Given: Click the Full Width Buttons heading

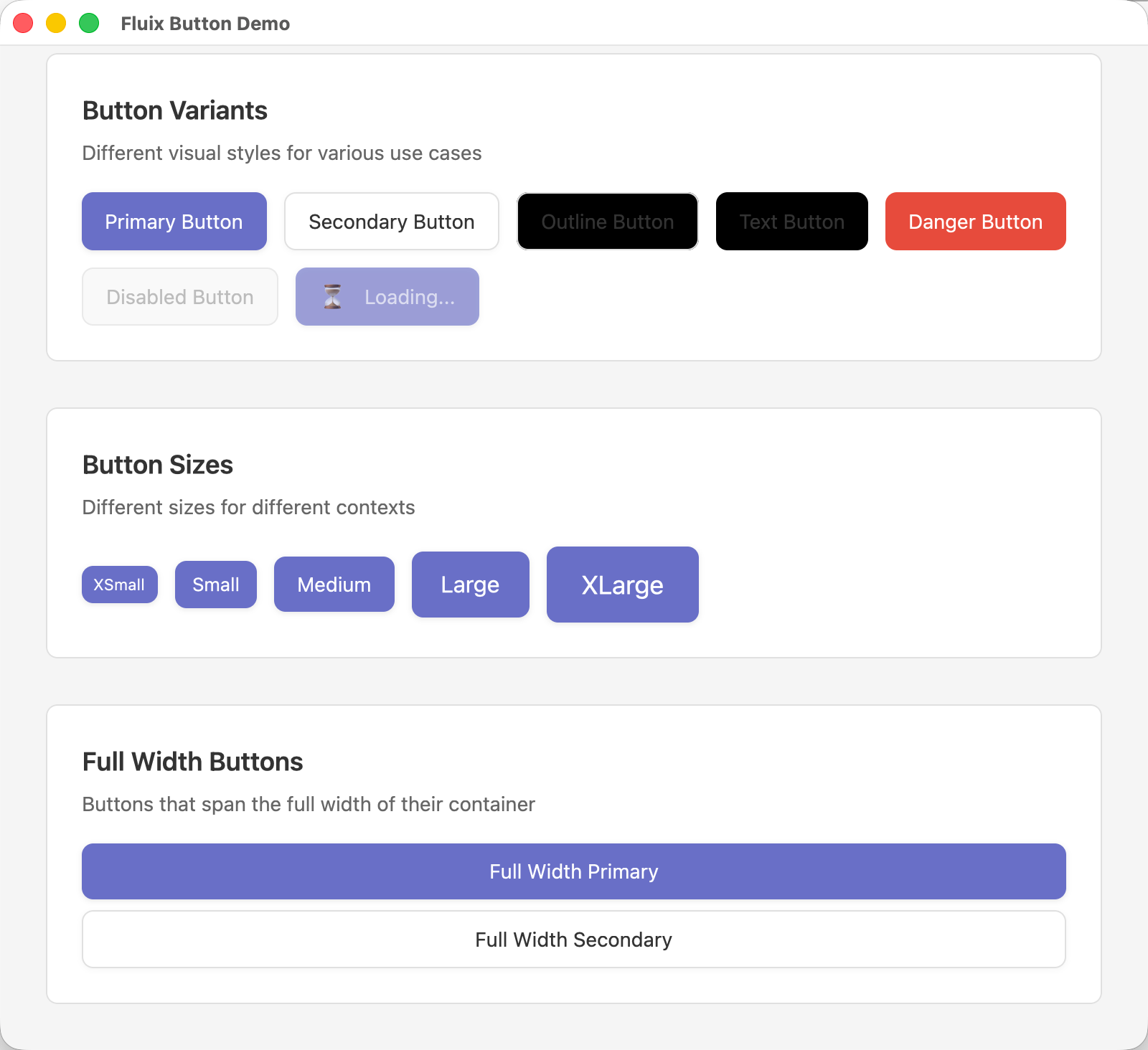Looking at the screenshot, I should [193, 762].
